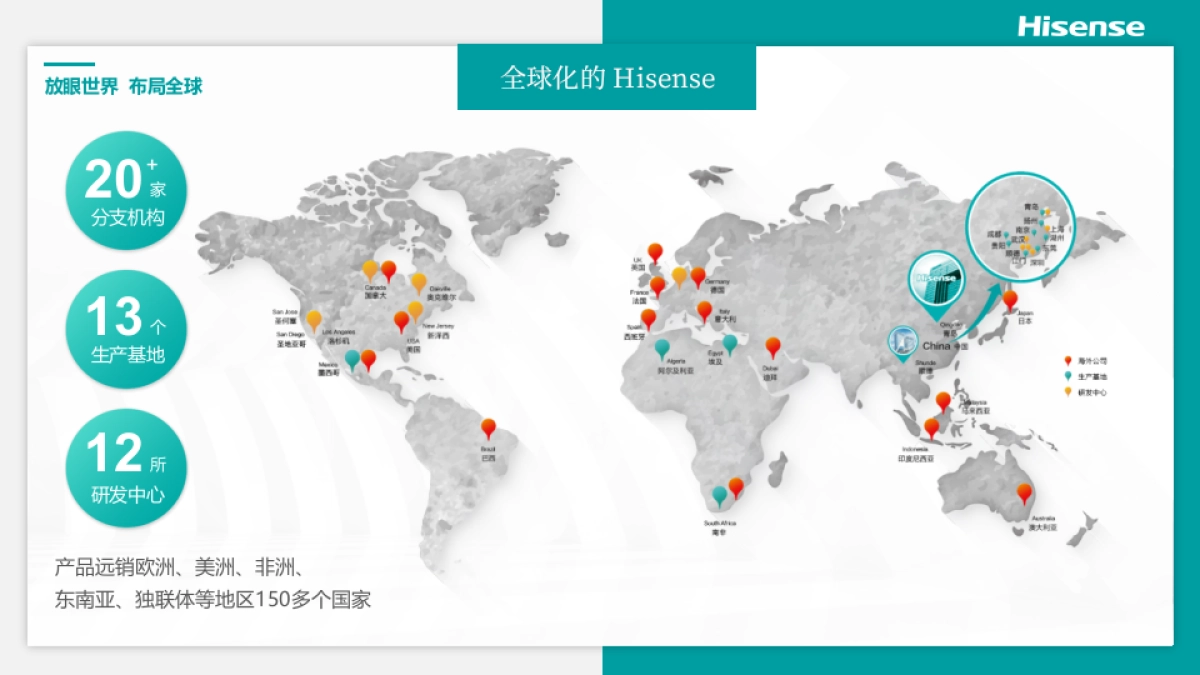1200x675 pixels.
Task: Click the 12 所研发中心 circle
Action: coord(127,467)
